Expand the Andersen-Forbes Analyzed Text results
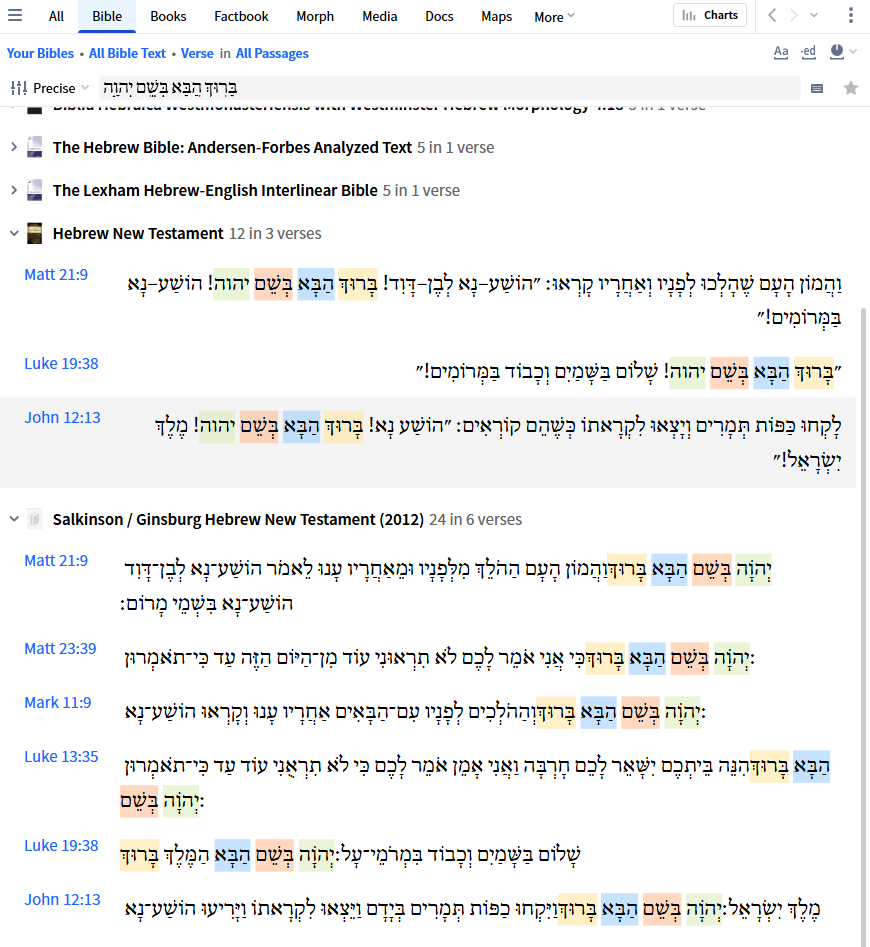This screenshot has width=870, height=947. [14, 147]
